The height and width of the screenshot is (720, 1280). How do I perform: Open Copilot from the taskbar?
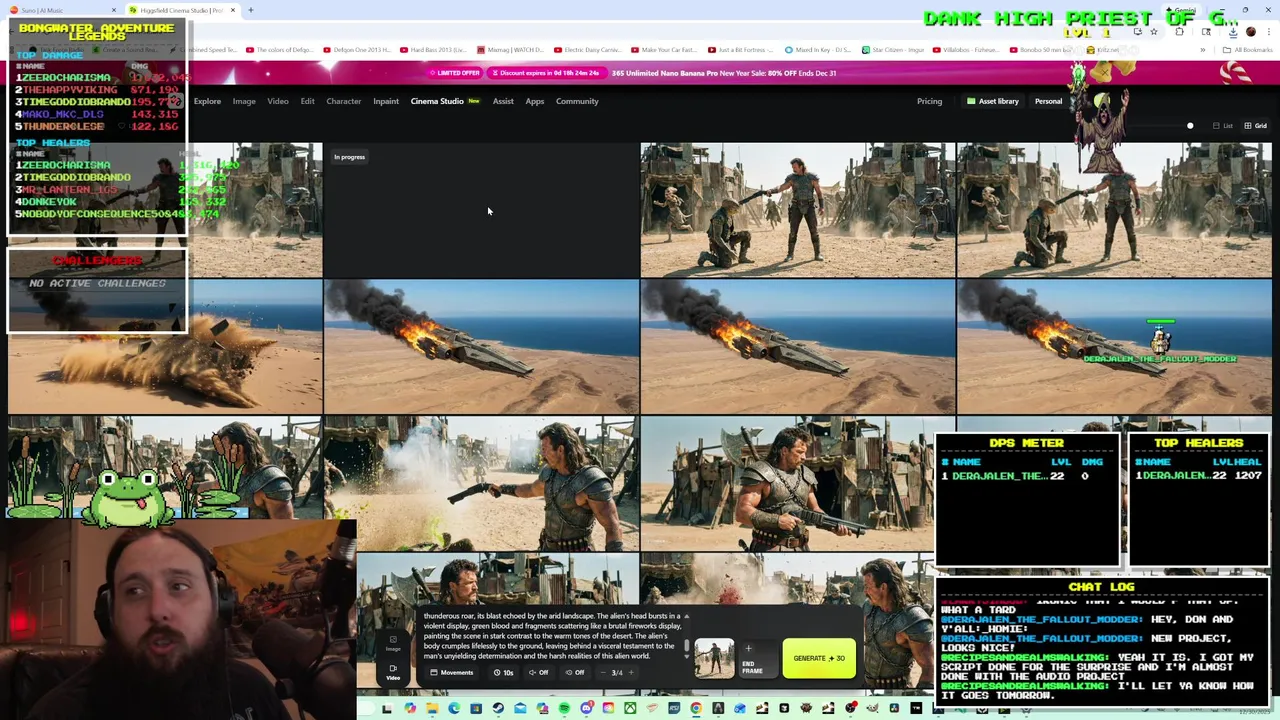coord(410,708)
